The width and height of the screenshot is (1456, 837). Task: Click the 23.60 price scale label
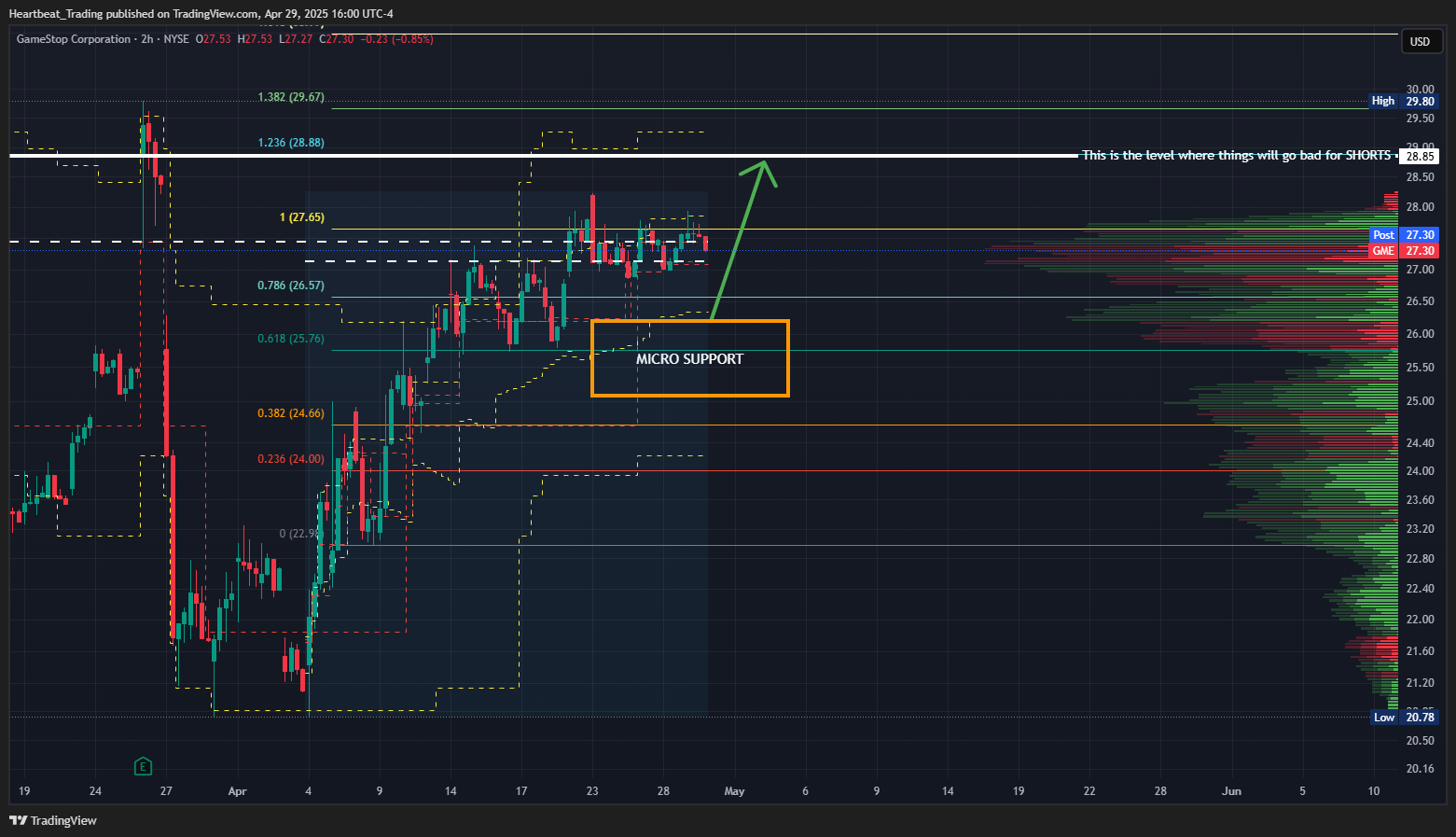coord(1421,500)
